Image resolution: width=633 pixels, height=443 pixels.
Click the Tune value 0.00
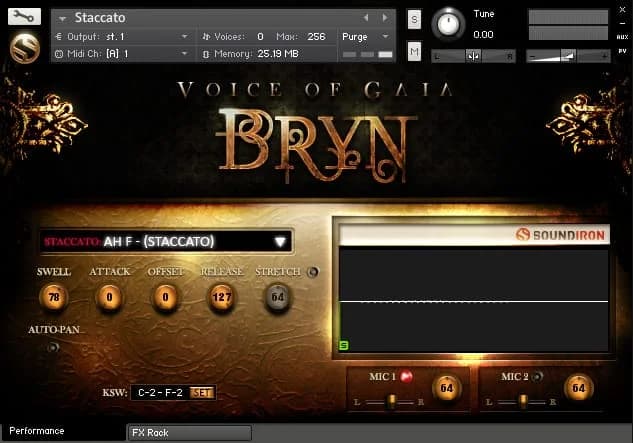point(483,34)
